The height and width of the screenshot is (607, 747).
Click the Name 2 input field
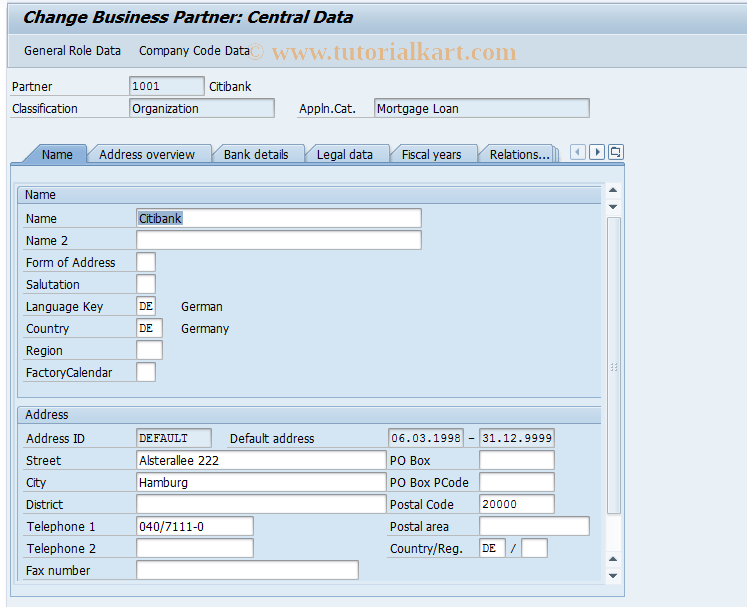(x=279, y=240)
